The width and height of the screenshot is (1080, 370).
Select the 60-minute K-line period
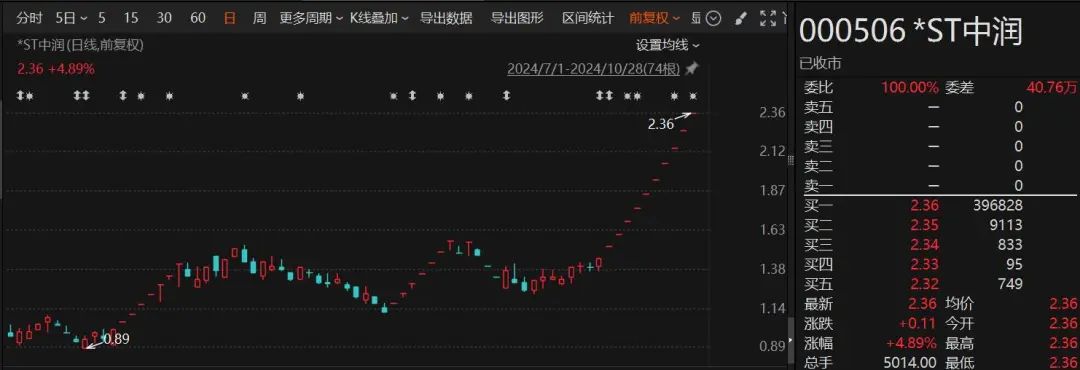(x=198, y=18)
